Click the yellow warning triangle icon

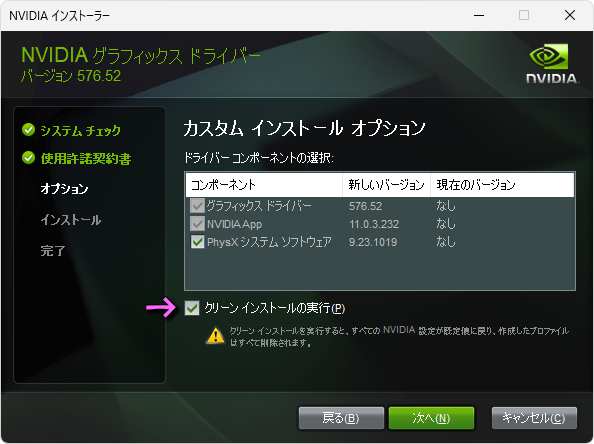click(x=216, y=335)
